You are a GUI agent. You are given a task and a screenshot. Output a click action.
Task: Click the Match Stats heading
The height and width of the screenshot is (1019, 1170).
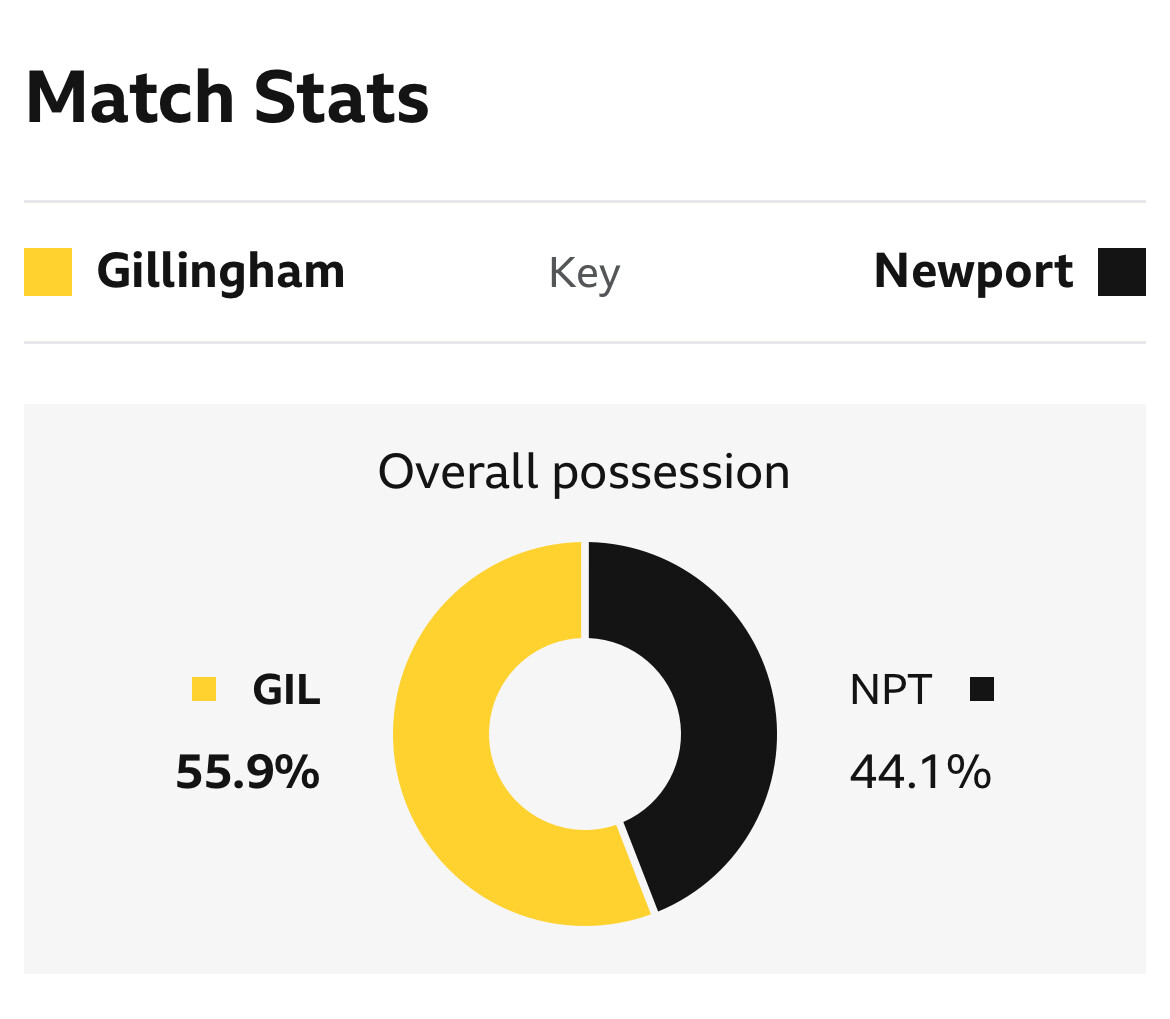227,98
